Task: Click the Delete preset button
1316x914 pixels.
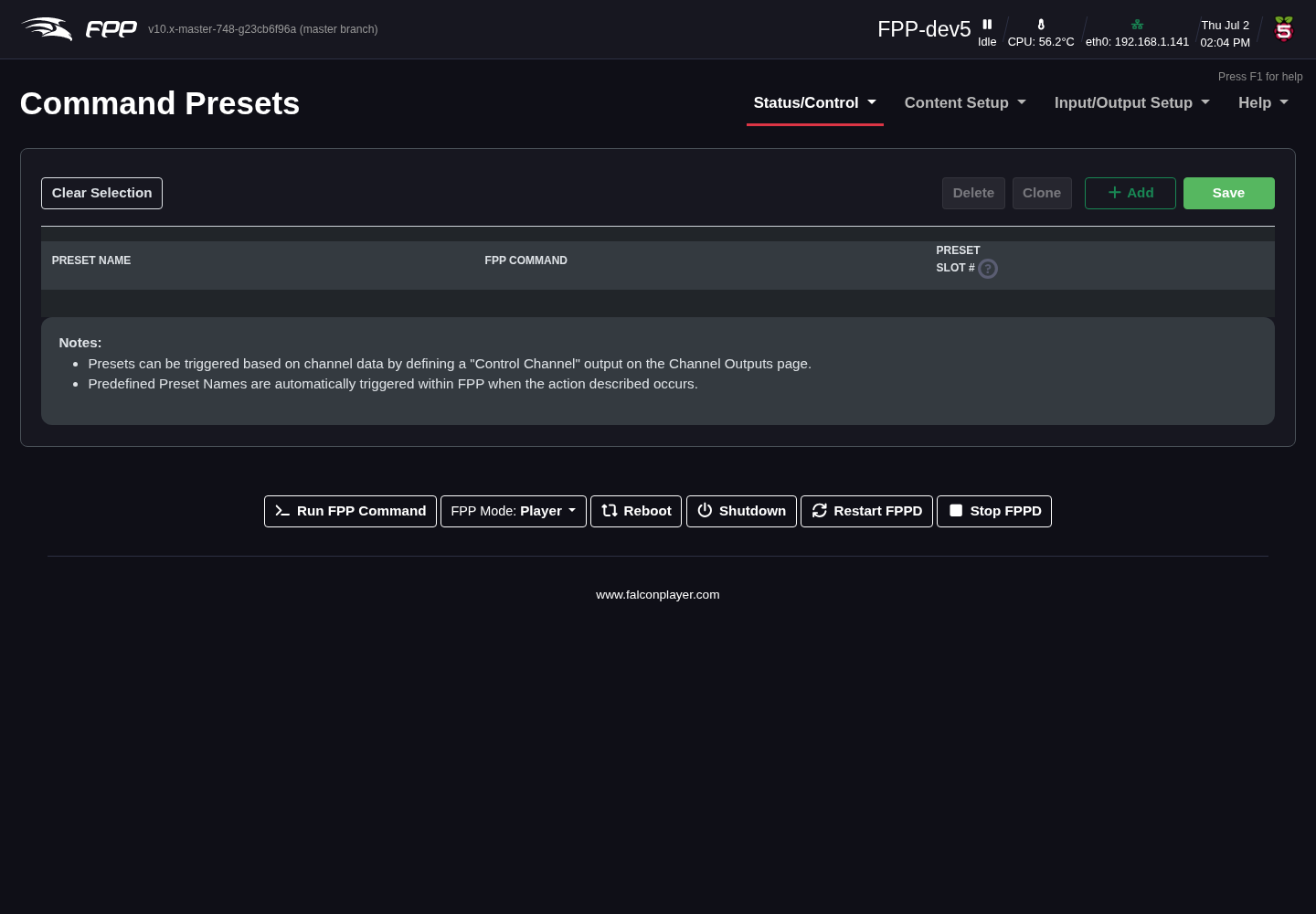Action: [x=973, y=193]
